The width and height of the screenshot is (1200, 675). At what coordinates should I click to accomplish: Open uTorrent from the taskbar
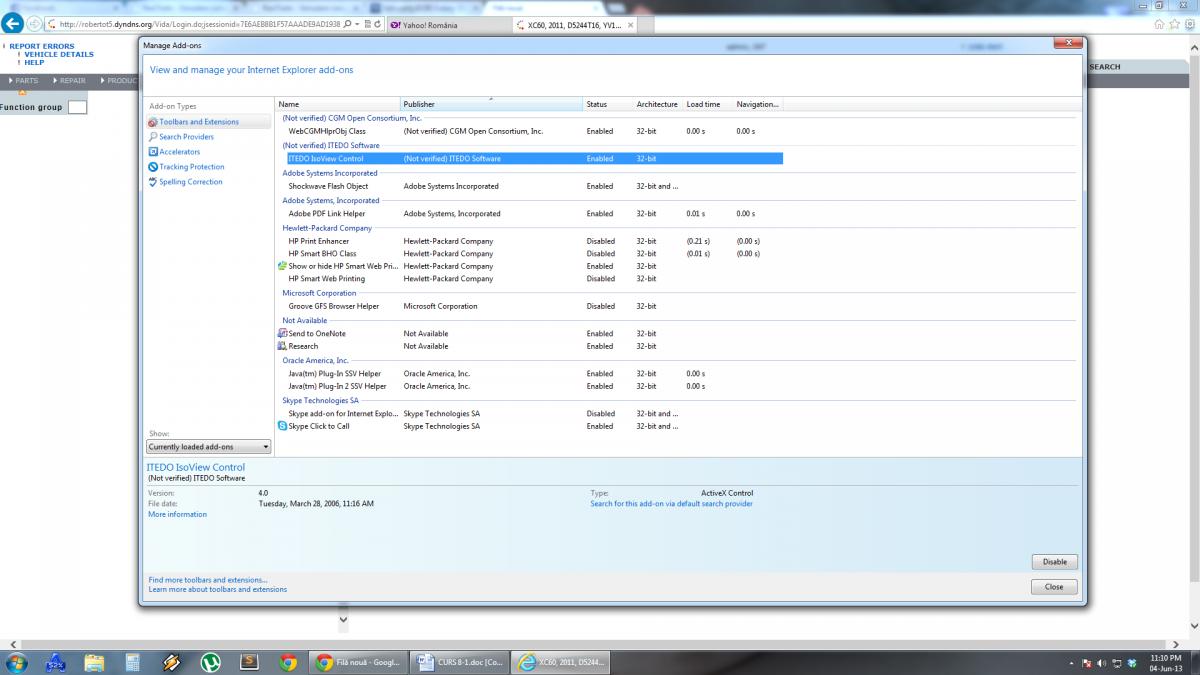211,662
